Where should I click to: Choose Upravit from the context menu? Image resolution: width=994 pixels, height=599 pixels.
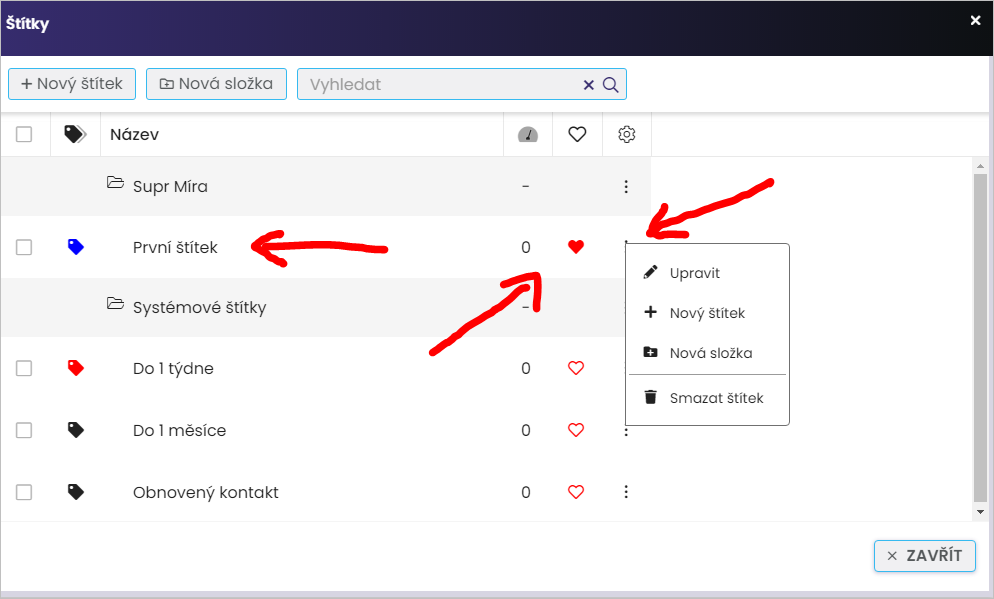coord(694,273)
